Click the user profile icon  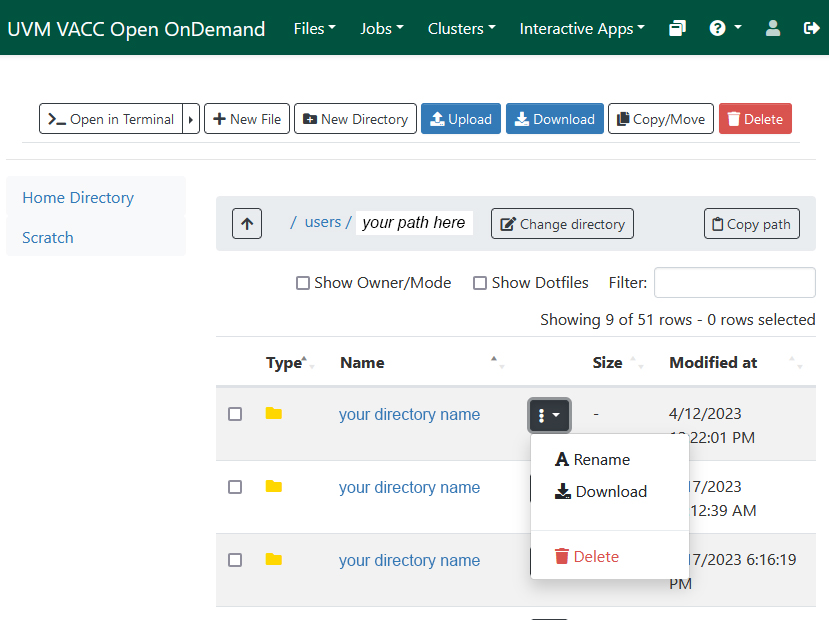coord(773,29)
